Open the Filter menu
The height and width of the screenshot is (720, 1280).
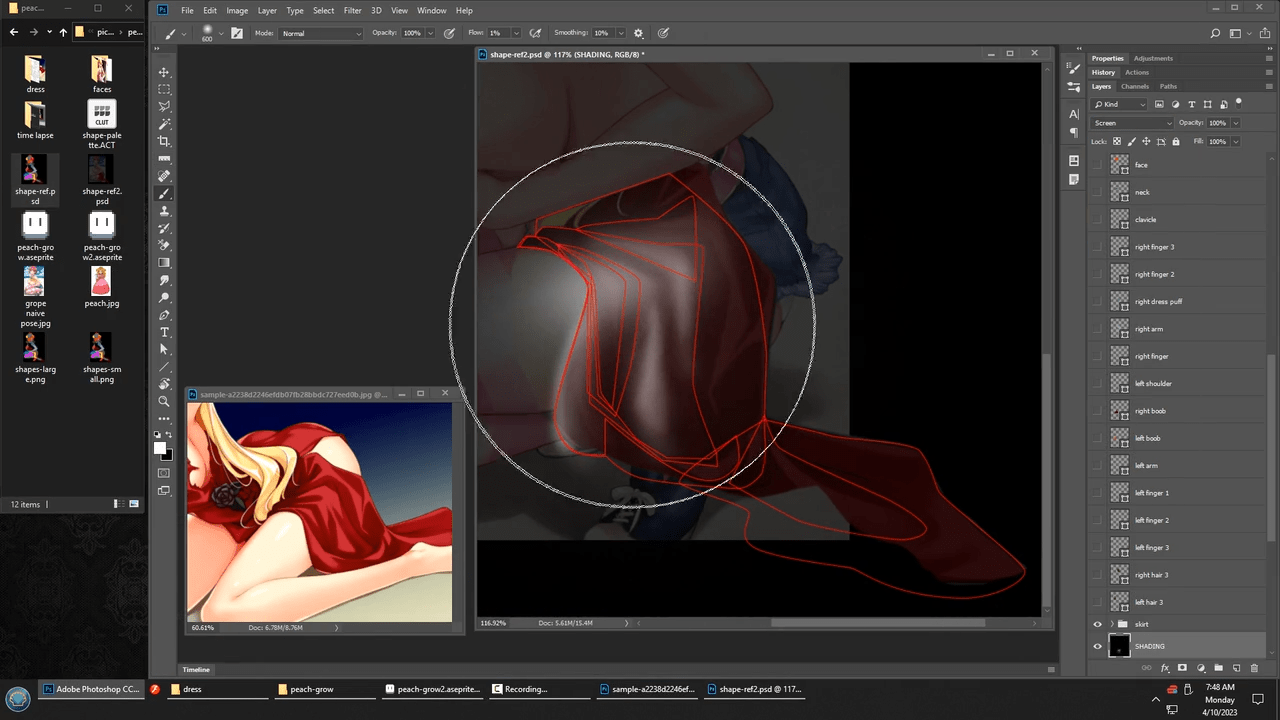coord(352,10)
